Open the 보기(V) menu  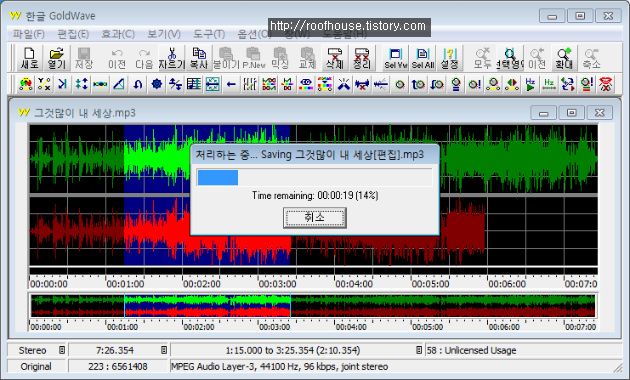pyautogui.click(x=164, y=34)
